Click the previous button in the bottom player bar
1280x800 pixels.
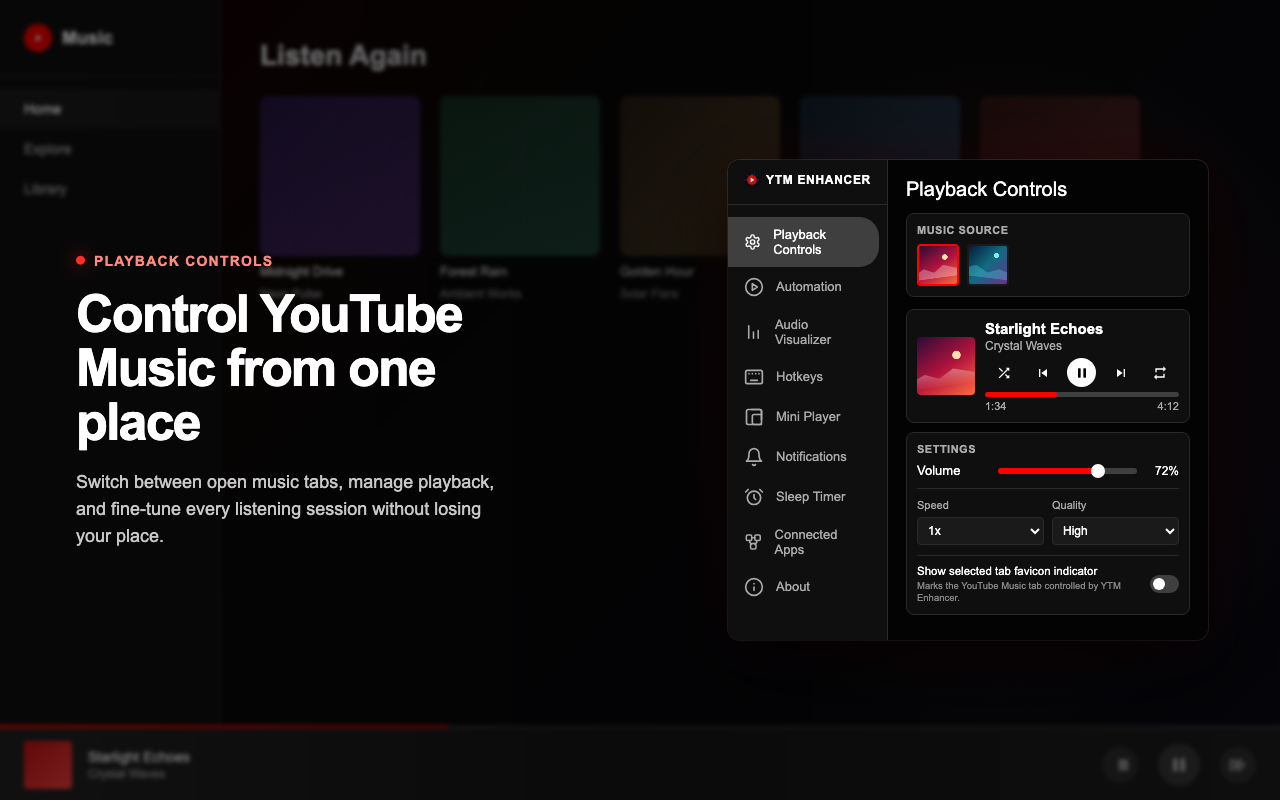[x=1123, y=765]
